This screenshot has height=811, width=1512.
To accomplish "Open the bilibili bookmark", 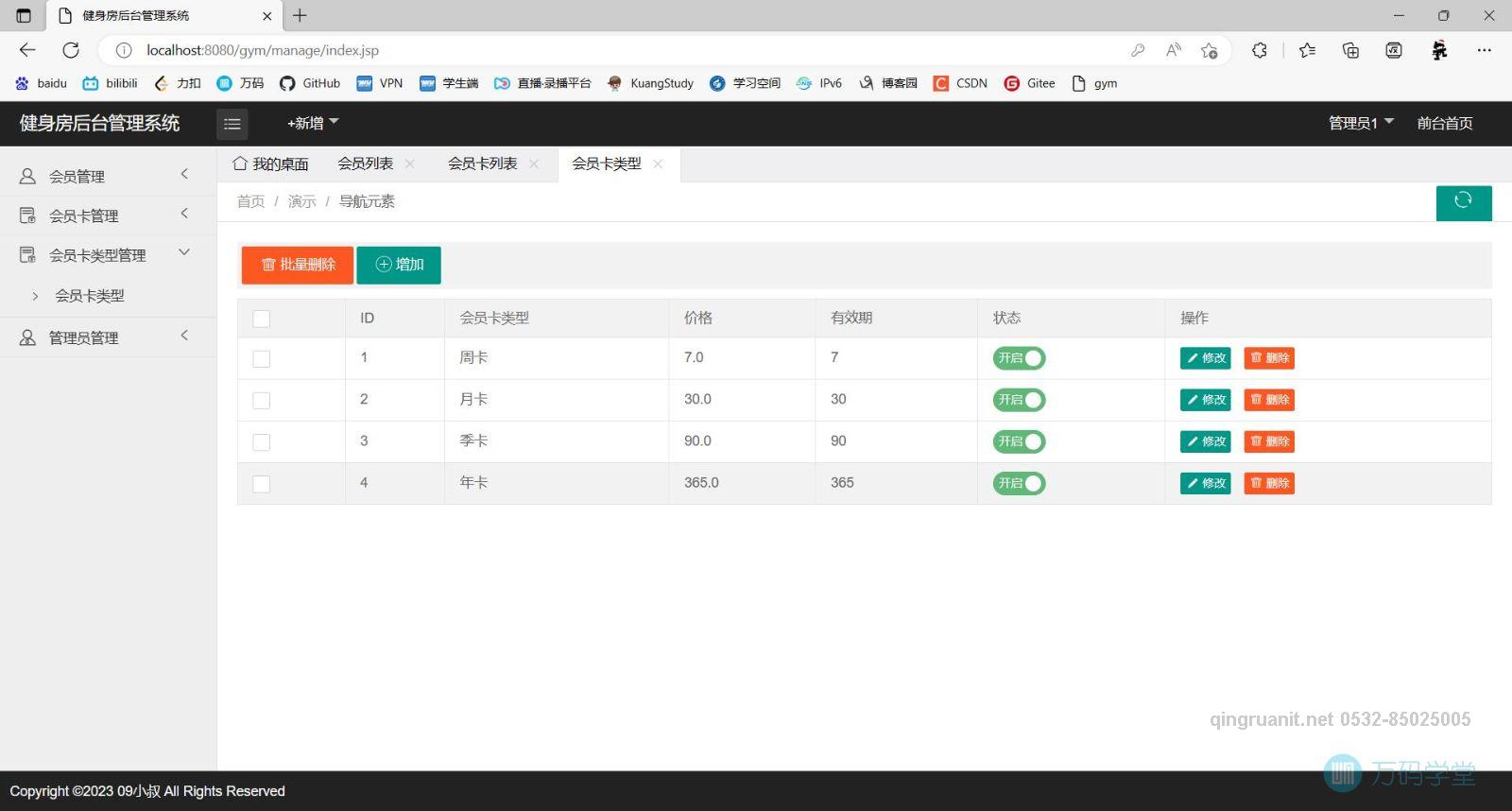I will 111,83.
